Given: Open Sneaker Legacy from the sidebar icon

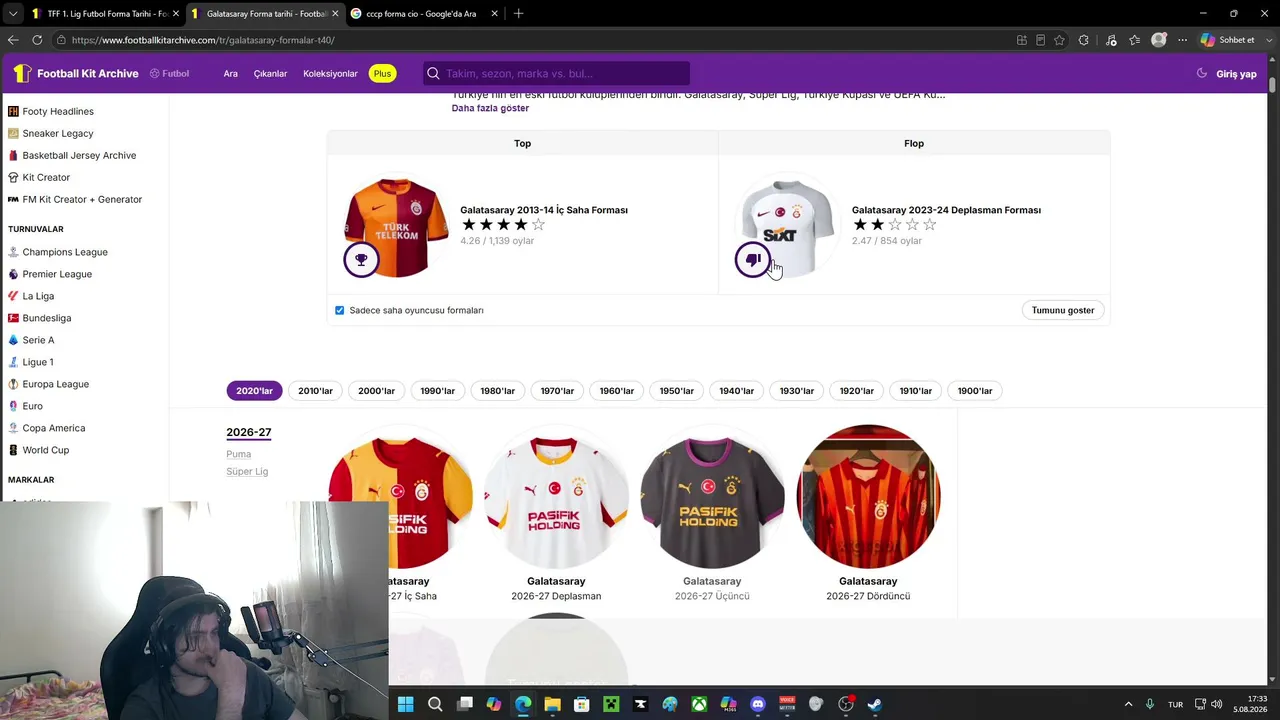Looking at the screenshot, I should (13, 133).
